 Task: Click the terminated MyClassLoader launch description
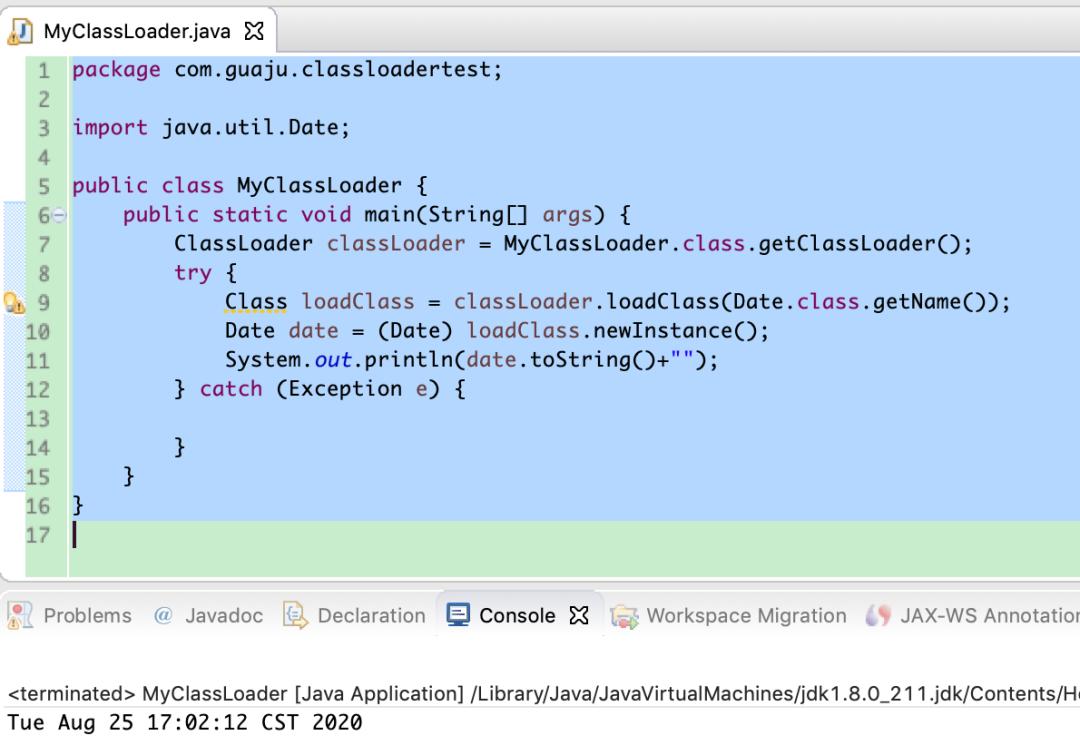[x=543, y=694]
